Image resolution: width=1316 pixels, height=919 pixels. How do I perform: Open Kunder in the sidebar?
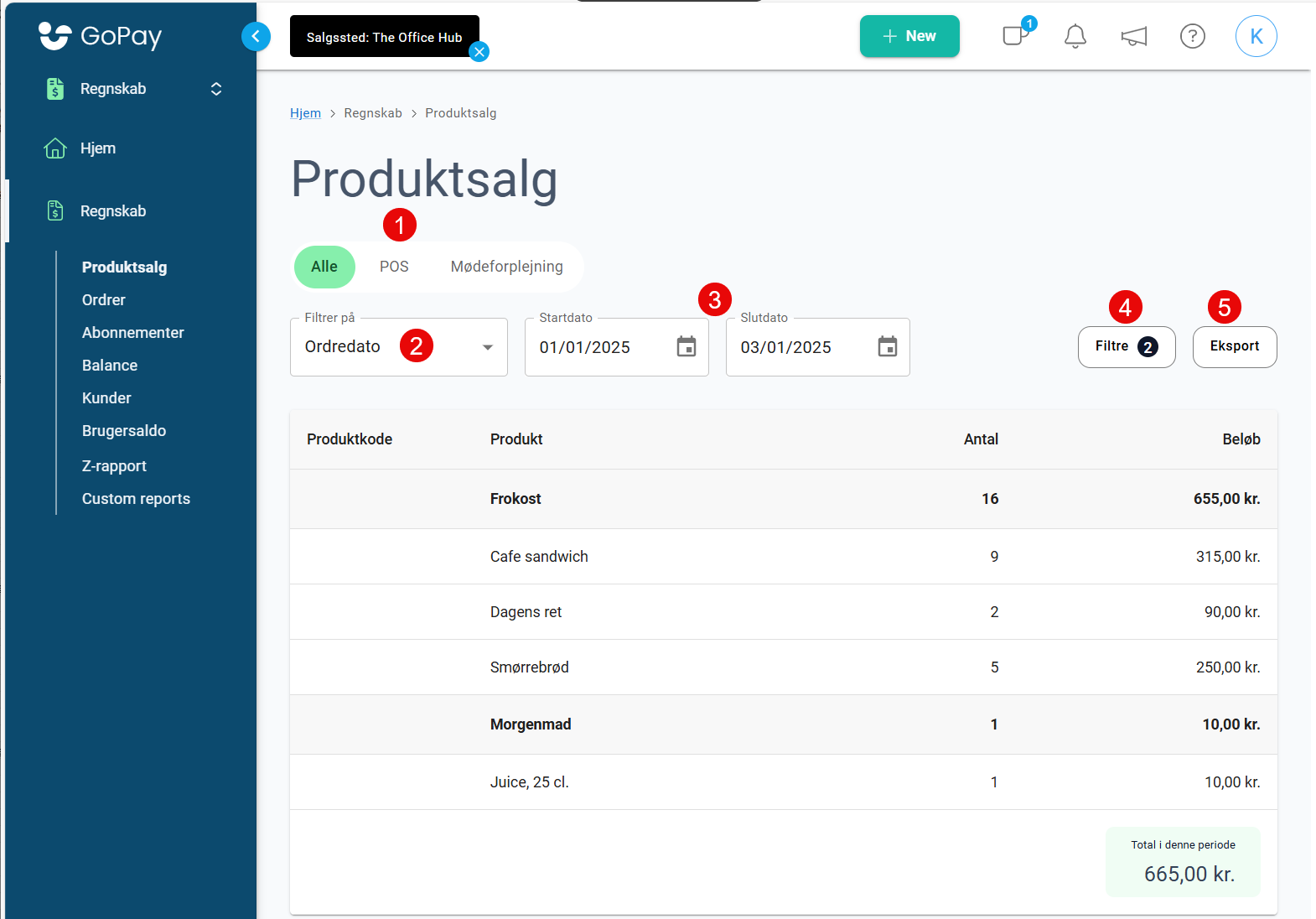106,398
